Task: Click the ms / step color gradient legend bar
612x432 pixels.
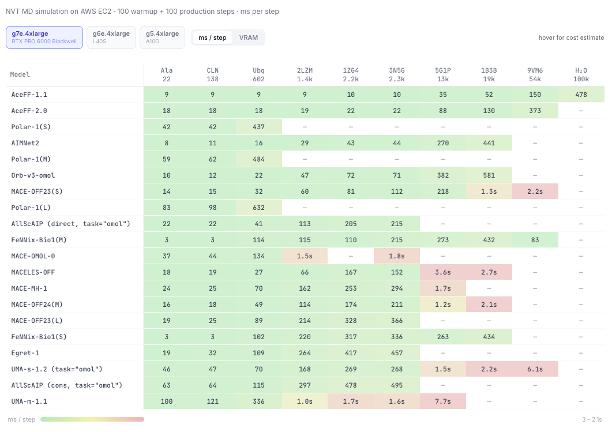Action: 92,420
